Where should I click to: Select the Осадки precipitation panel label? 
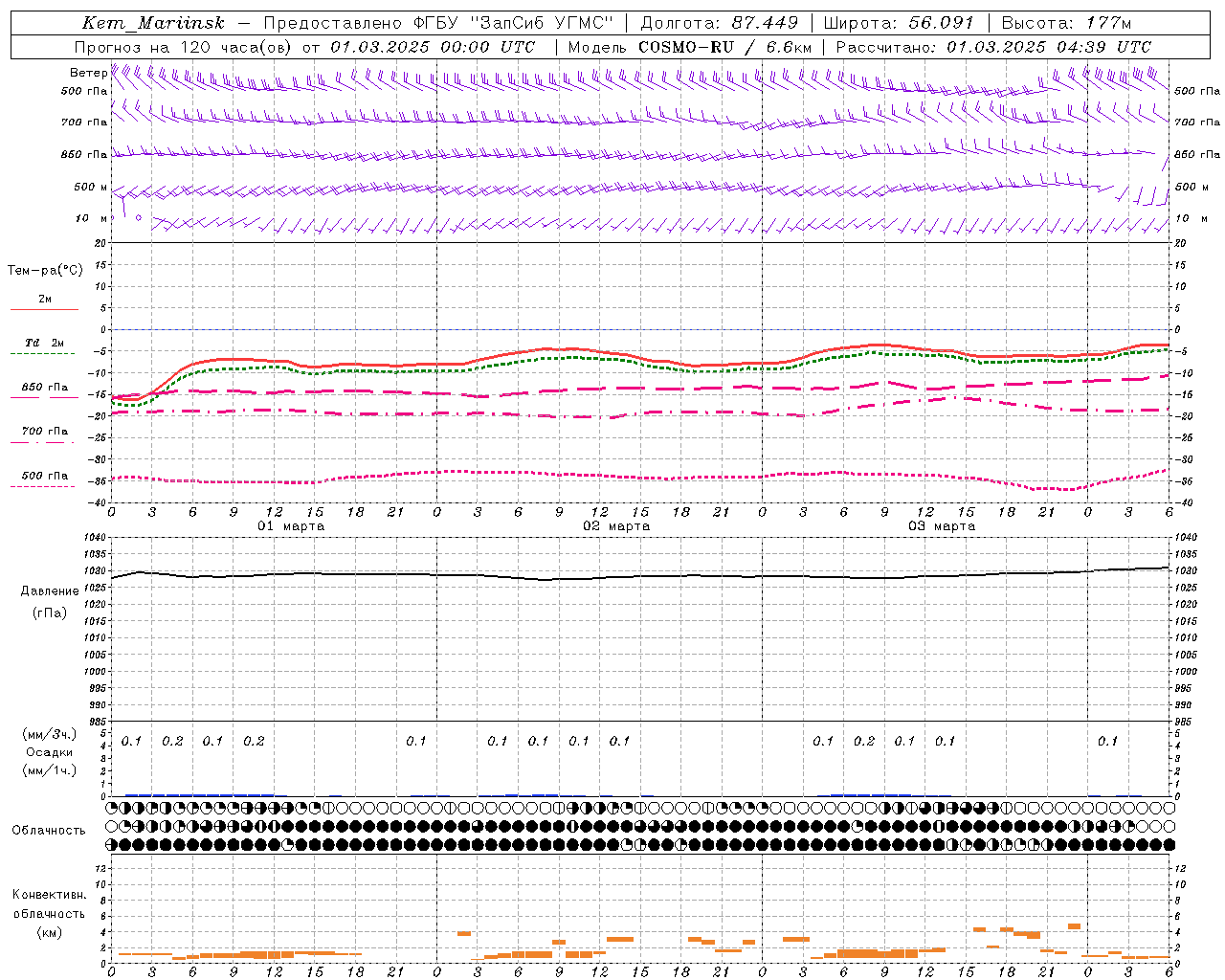click(x=50, y=752)
